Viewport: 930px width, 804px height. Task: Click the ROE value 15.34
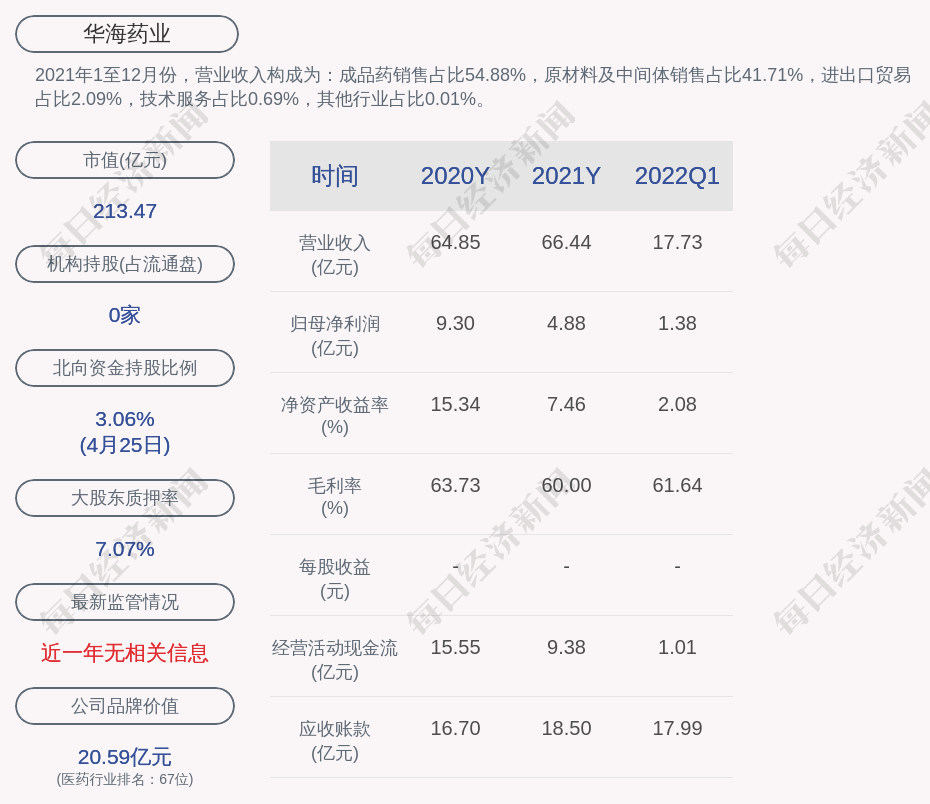click(x=455, y=404)
